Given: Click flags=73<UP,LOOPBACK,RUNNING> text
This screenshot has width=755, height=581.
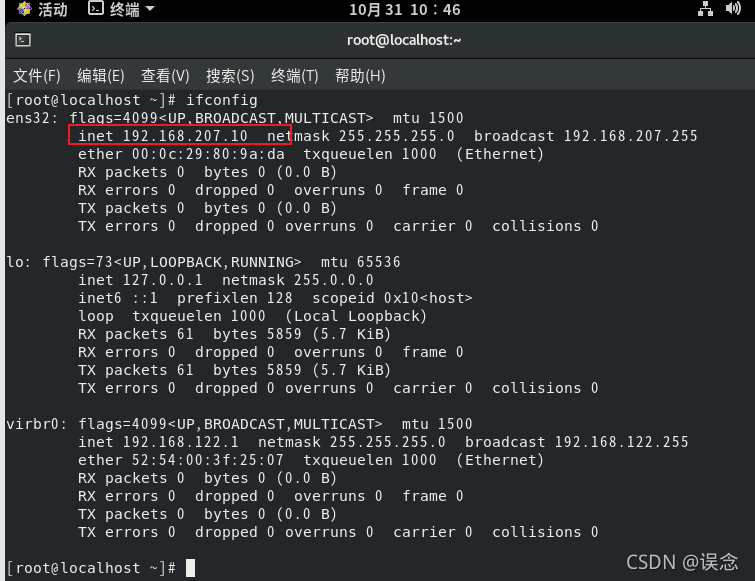Looking at the screenshot, I should [172, 262].
